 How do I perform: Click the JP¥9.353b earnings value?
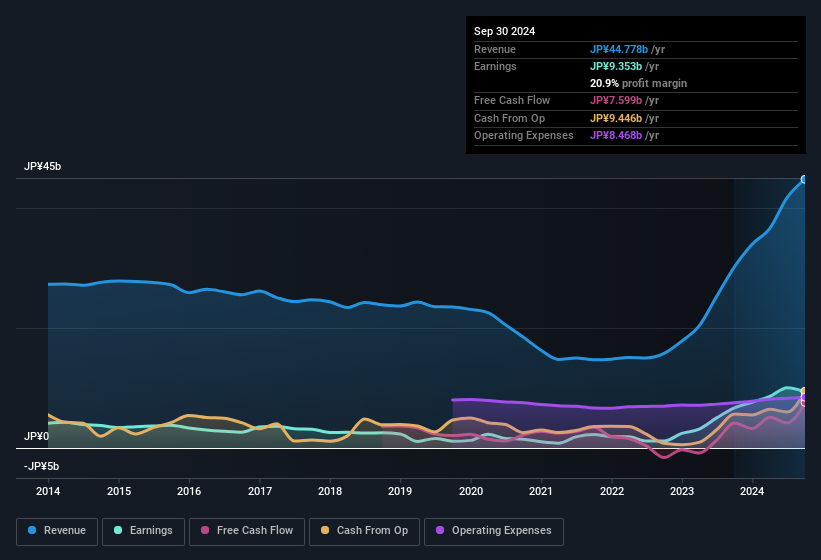616,66
